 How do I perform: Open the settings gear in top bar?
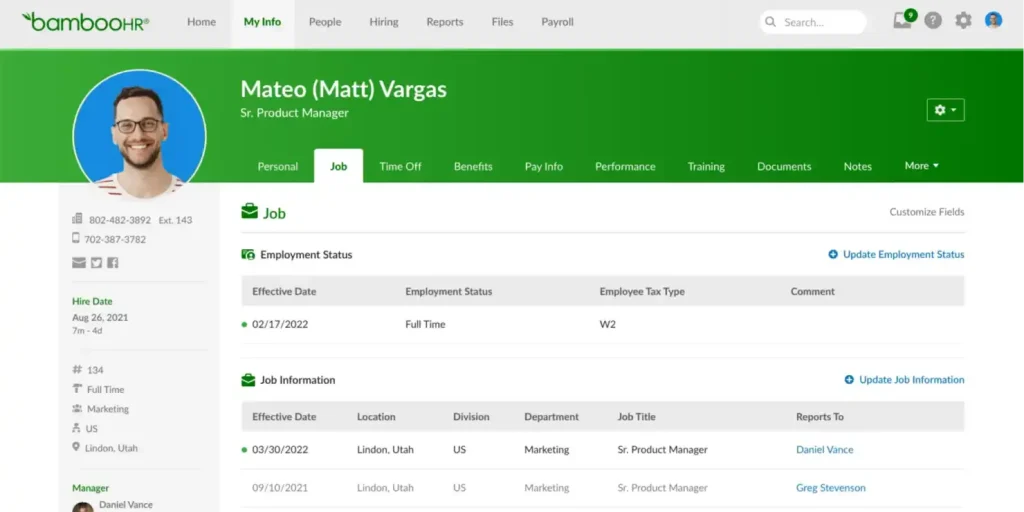(963, 21)
